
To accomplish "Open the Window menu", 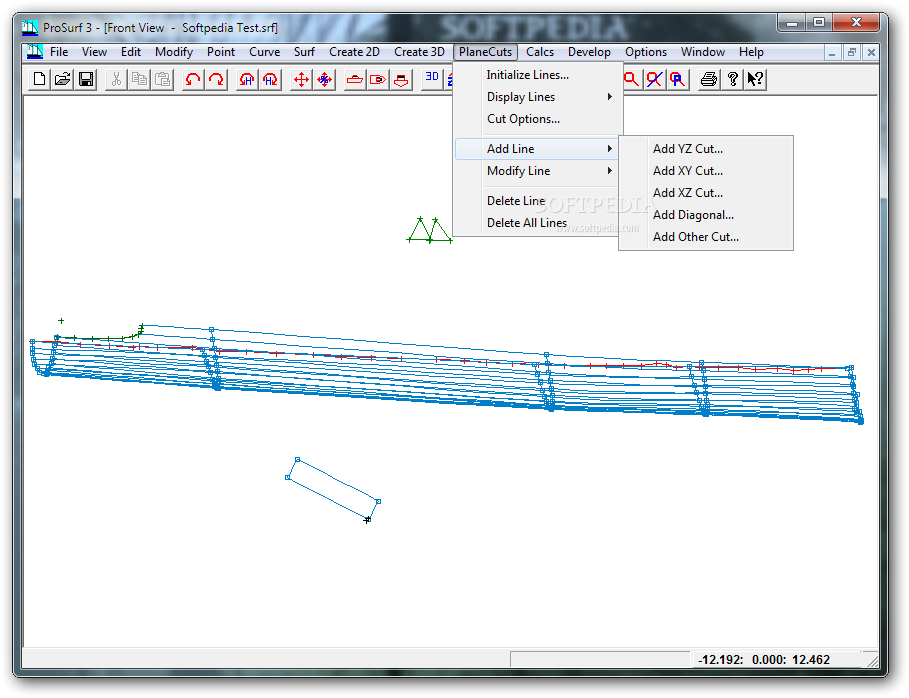I will (703, 52).
